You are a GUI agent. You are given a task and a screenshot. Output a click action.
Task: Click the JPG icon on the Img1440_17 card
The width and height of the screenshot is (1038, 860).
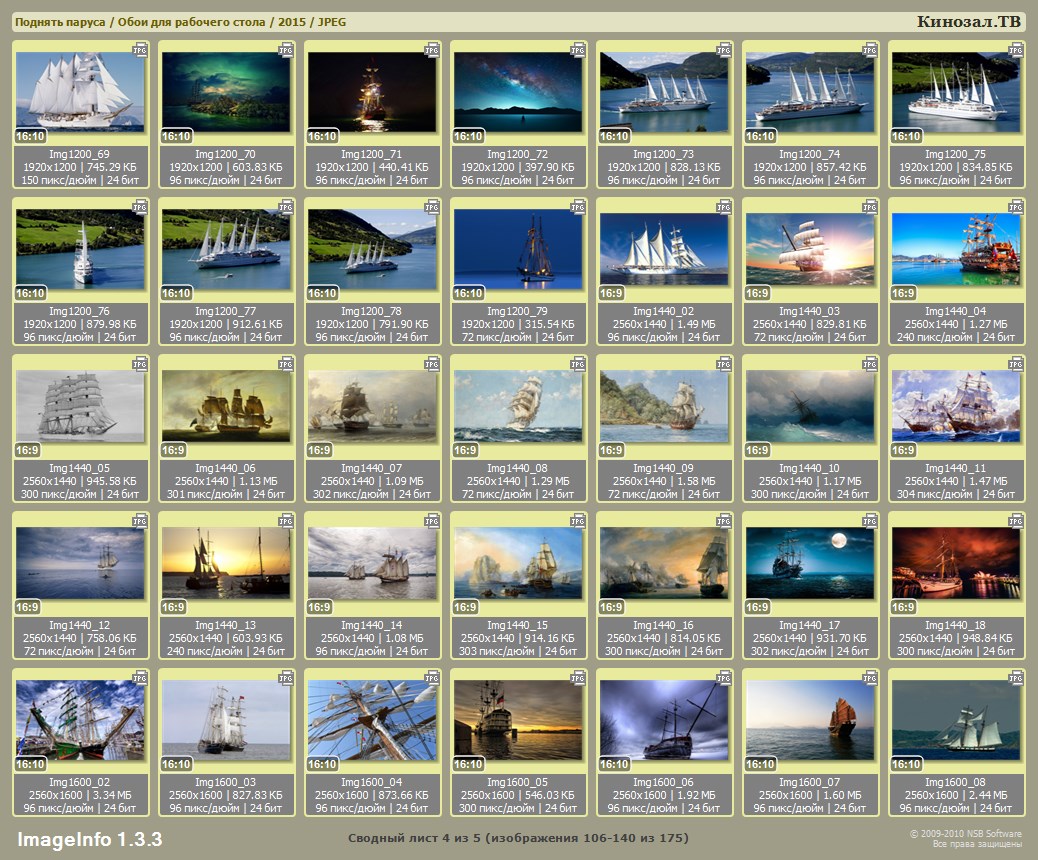coord(869,521)
